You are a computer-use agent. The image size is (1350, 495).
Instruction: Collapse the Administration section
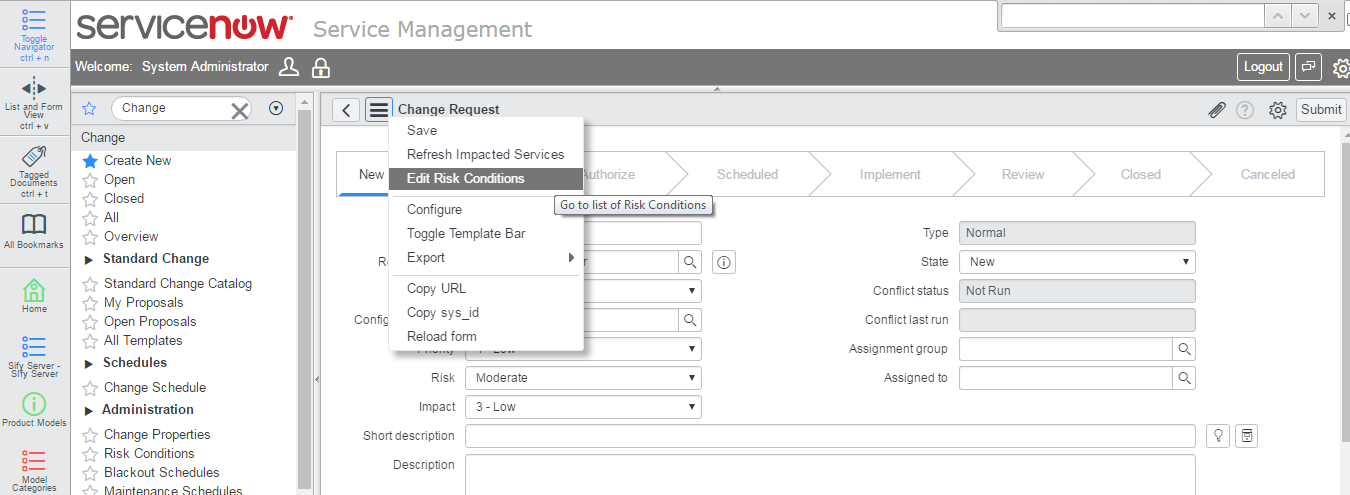click(x=89, y=410)
